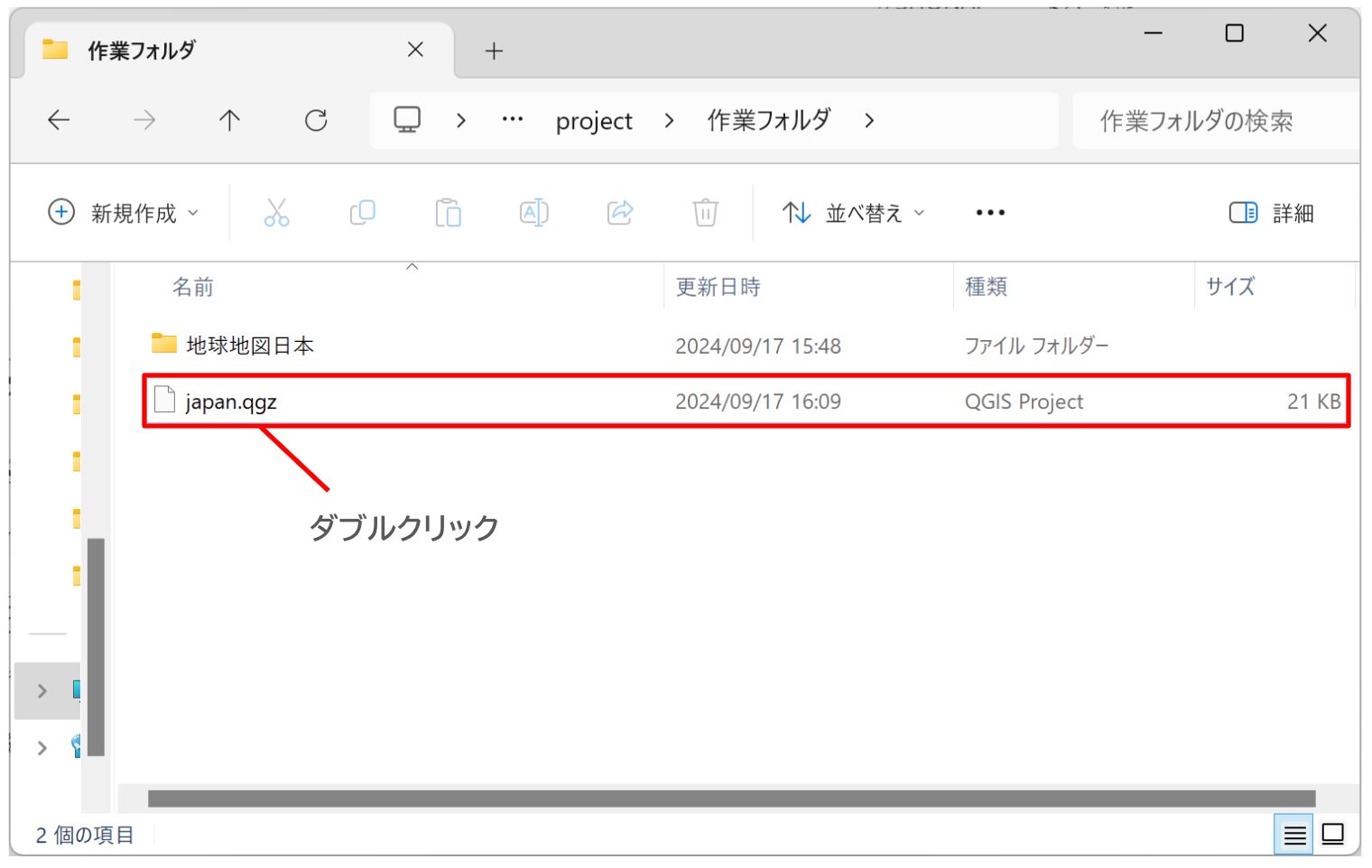The width and height of the screenshot is (1372, 868).
Task: Click the ファイル フォルダー type cell
Action: coord(1036,346)
